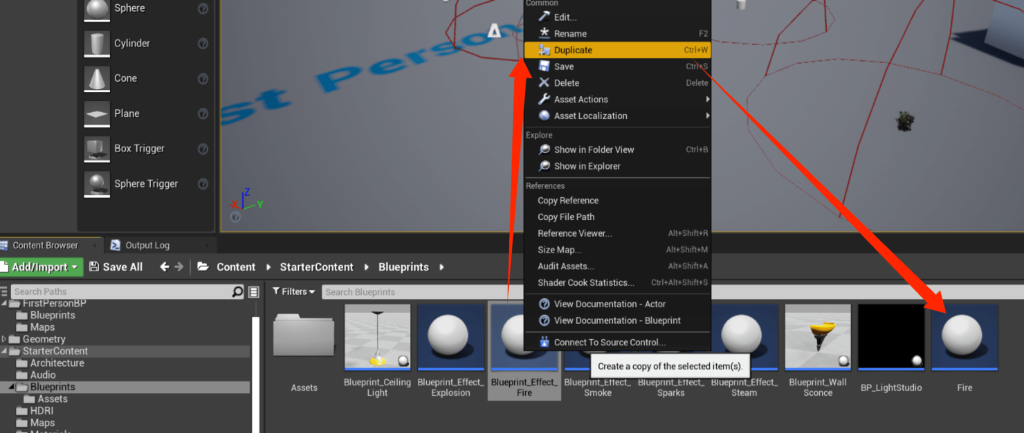The image size is (1024, 433).
Task: Select Connect To Source Control...
Action: tap(617, 342)
